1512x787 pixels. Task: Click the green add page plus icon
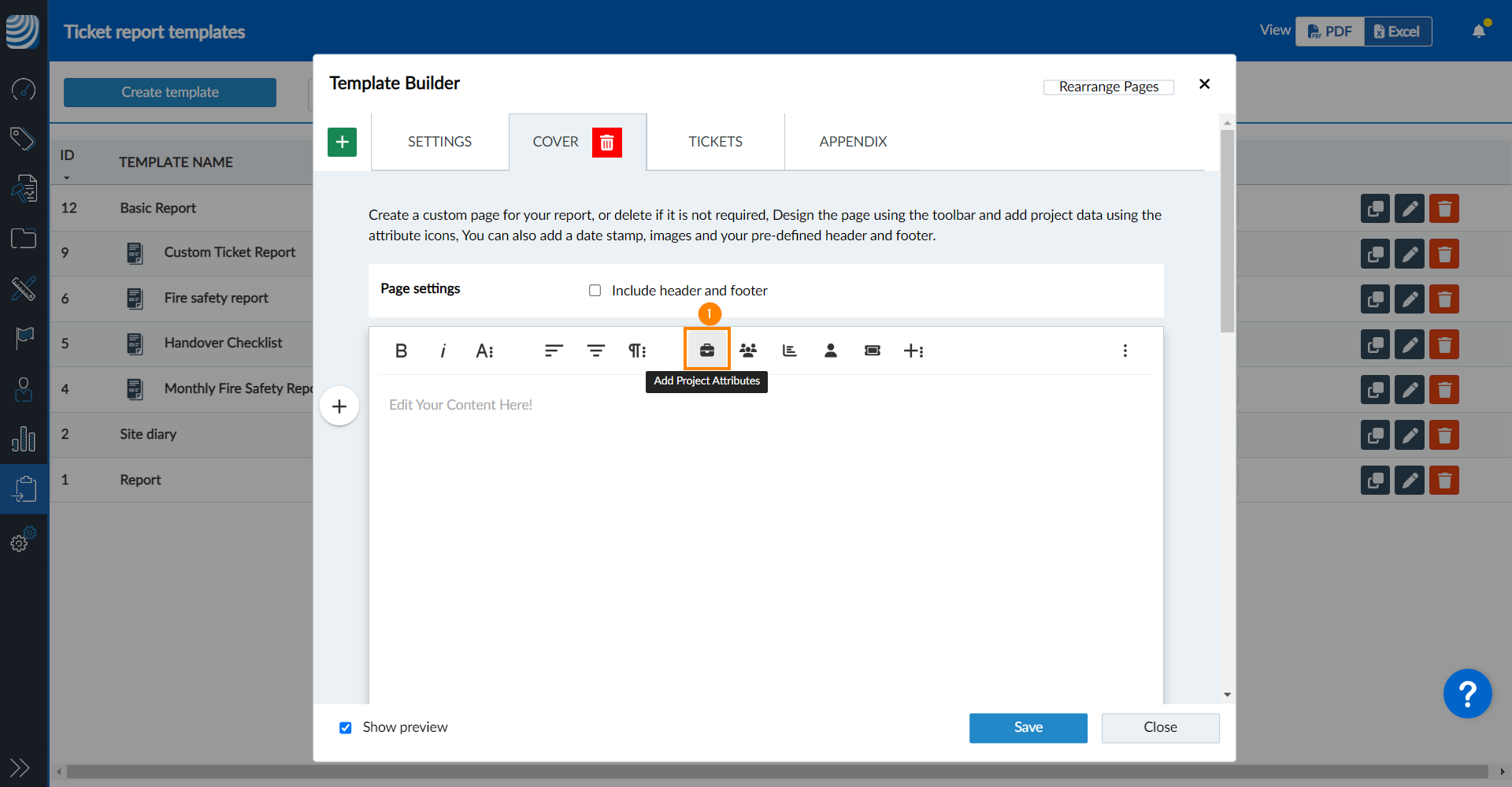342,143
